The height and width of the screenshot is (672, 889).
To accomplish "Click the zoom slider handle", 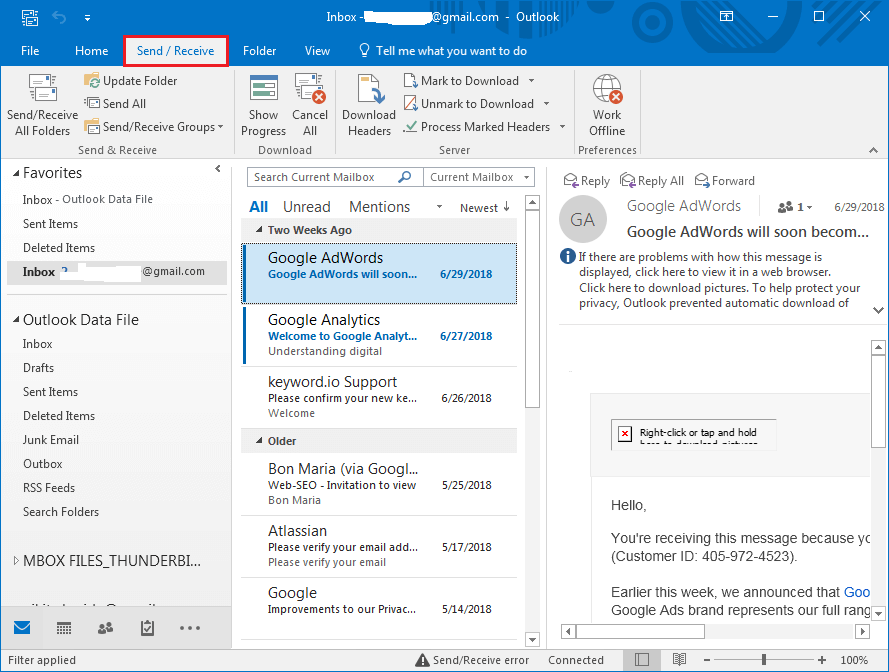I will pyautogui.click(x=764, y=660).
